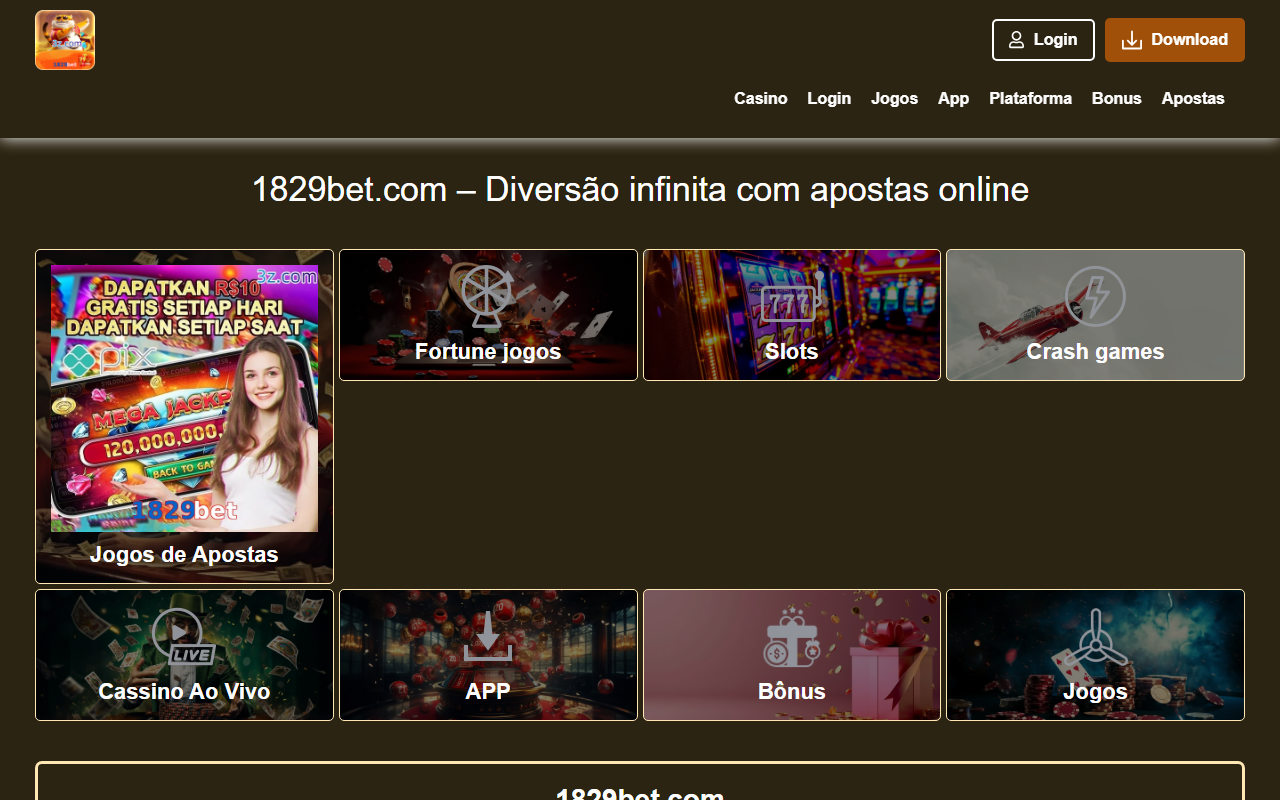Open the Login button in header
This screenshot has height=800, width=1280.
[1043, 40]
